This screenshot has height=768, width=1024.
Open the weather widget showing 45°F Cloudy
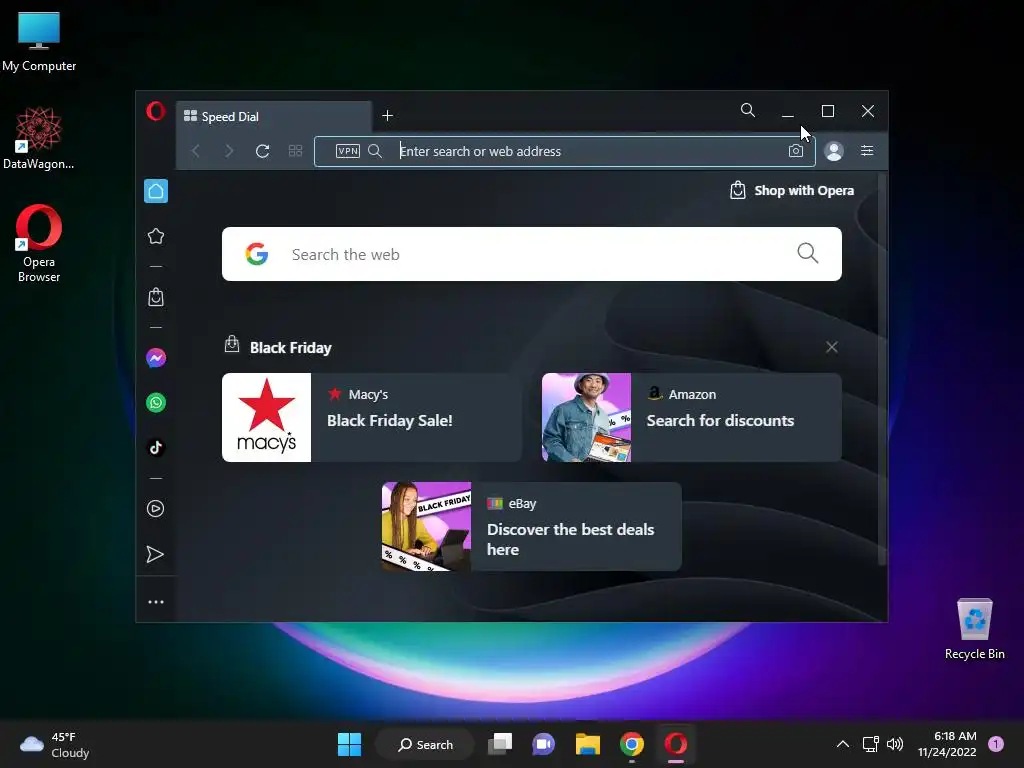(54, 745)
